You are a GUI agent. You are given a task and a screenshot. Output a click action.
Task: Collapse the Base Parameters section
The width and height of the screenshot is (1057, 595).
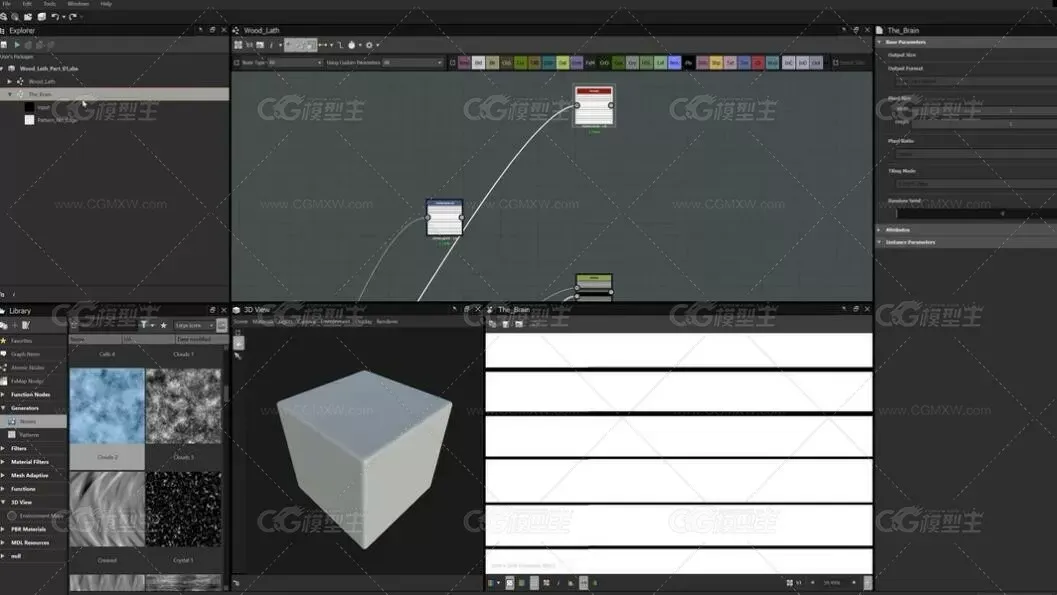[879, 42]
